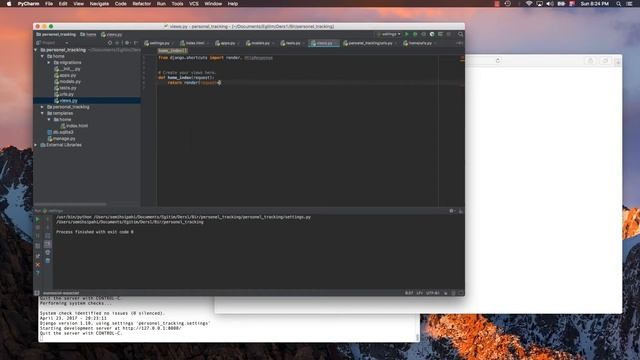This screenshot has height=360, width=640.
Task: Expand the inner personel_tracking folder
Action: (x=42, y=107)
